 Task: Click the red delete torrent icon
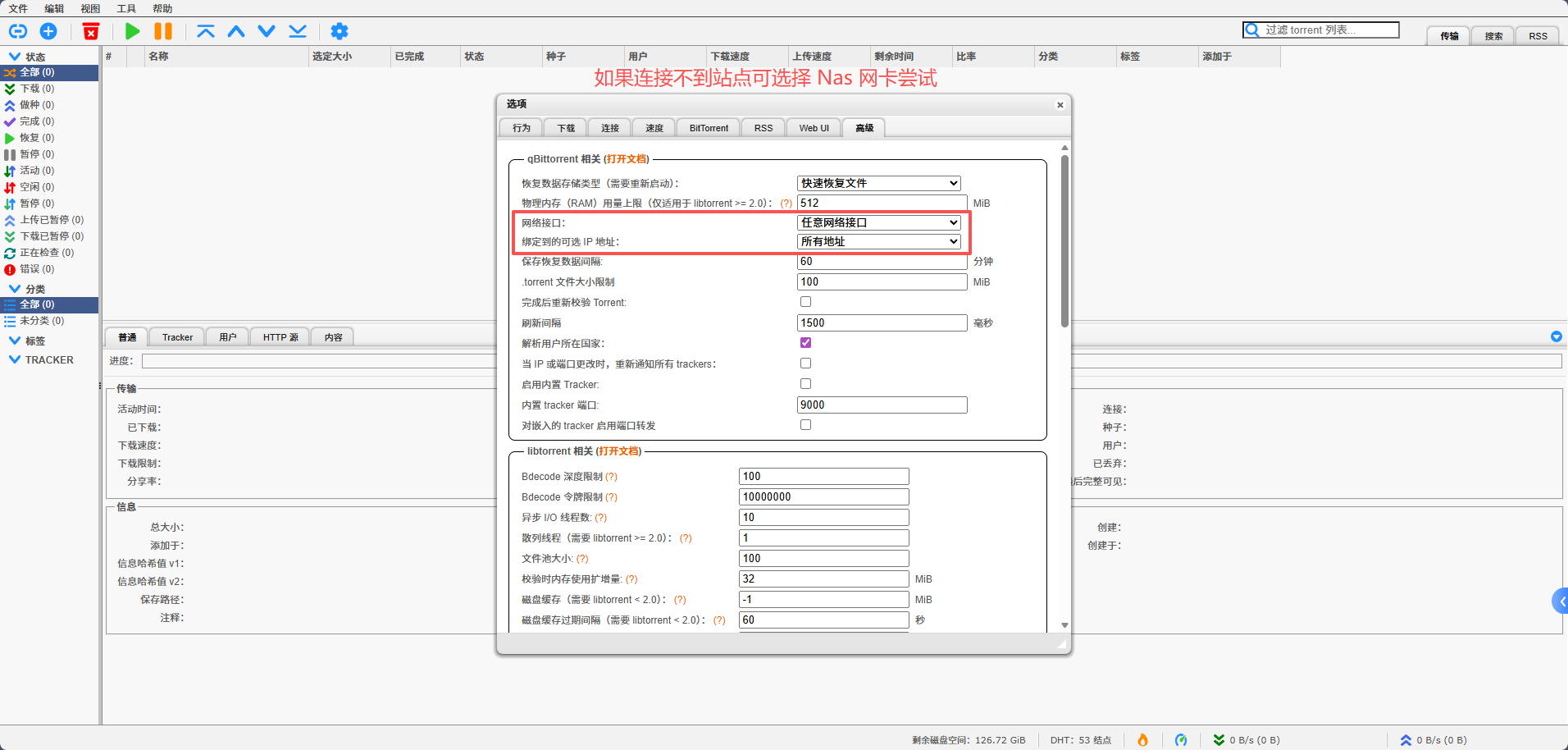[x=91, y=31]
